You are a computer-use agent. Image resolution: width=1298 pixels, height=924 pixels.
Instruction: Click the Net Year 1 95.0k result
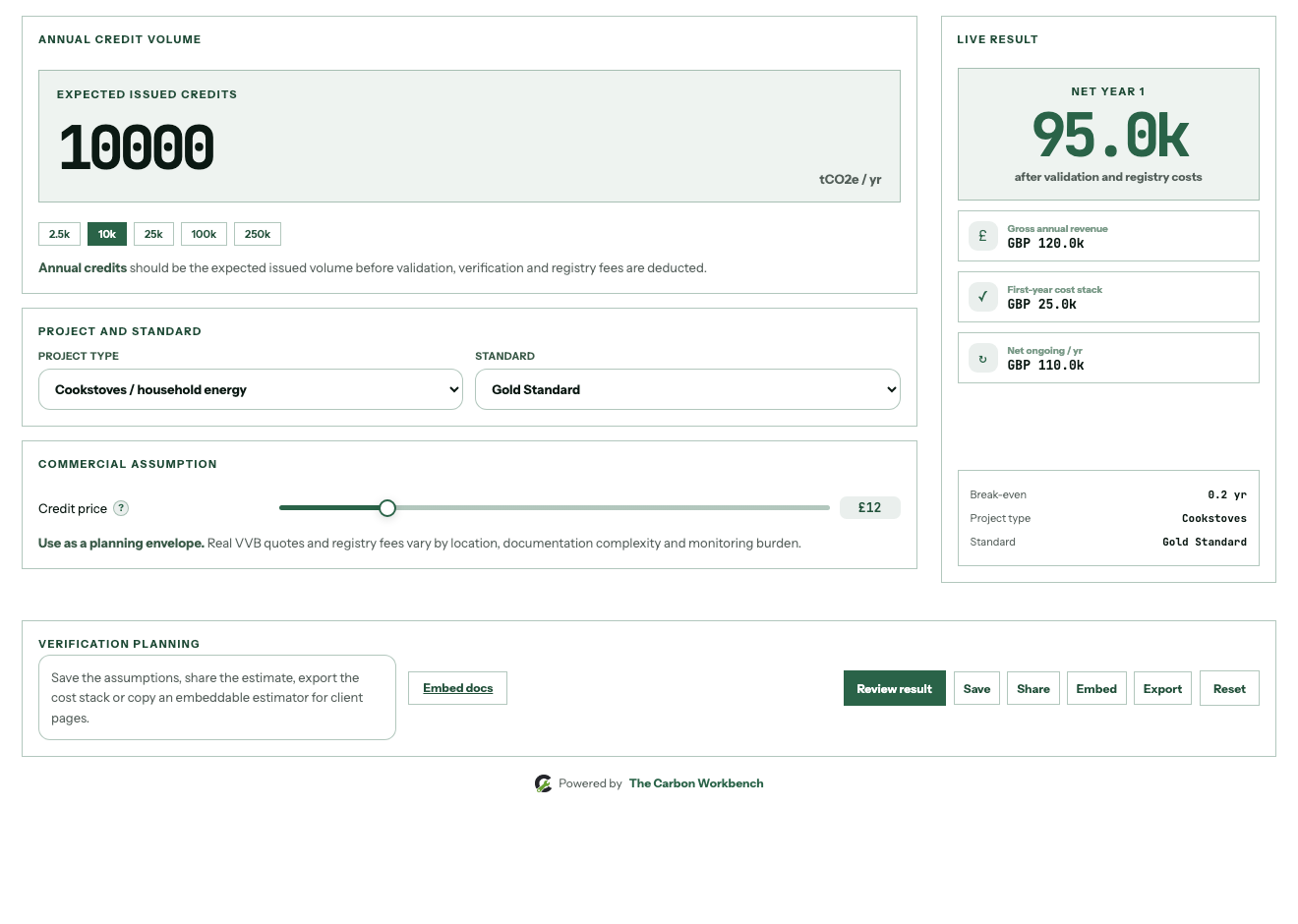[1110, 136]
